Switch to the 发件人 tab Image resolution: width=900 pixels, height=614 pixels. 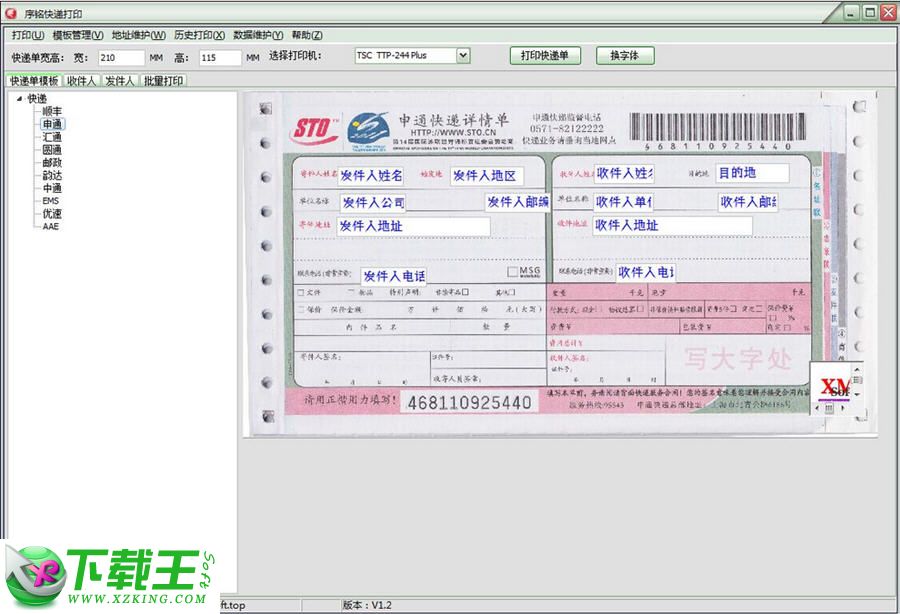click(119, 81)
